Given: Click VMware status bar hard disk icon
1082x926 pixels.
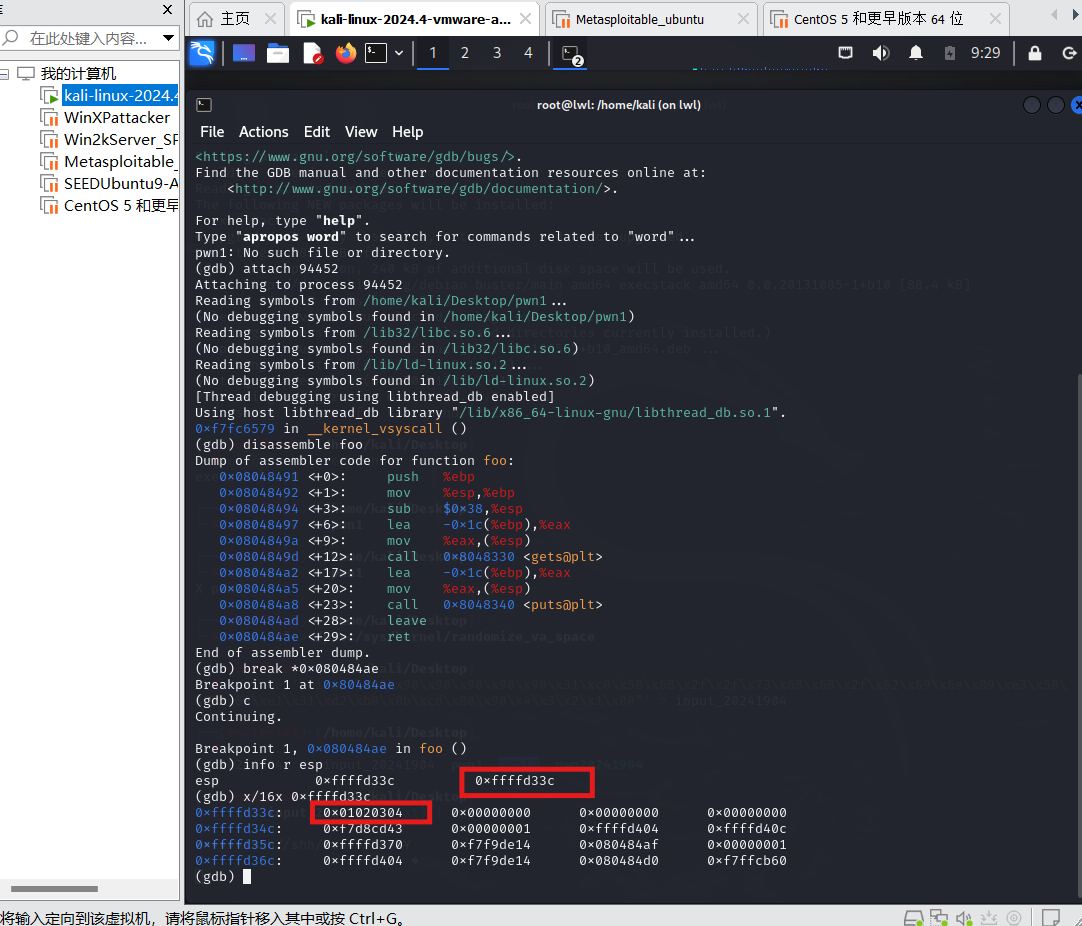Looking at the screenshot, I should pos(914,918).
